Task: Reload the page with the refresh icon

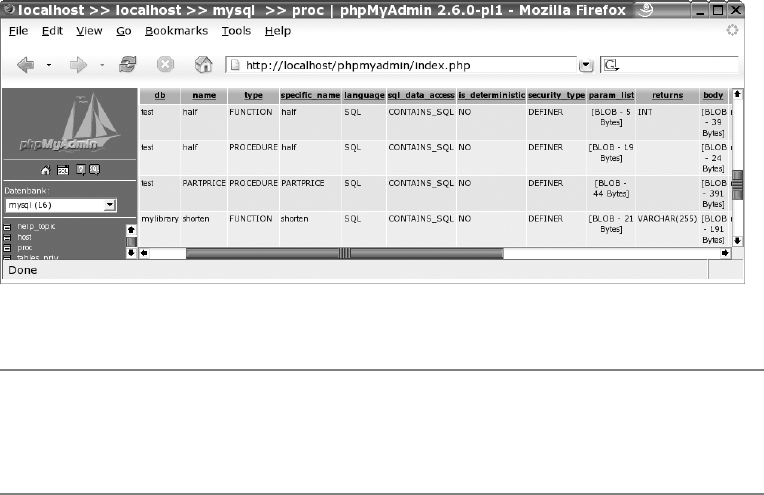Action: click(x=128, y=64)
